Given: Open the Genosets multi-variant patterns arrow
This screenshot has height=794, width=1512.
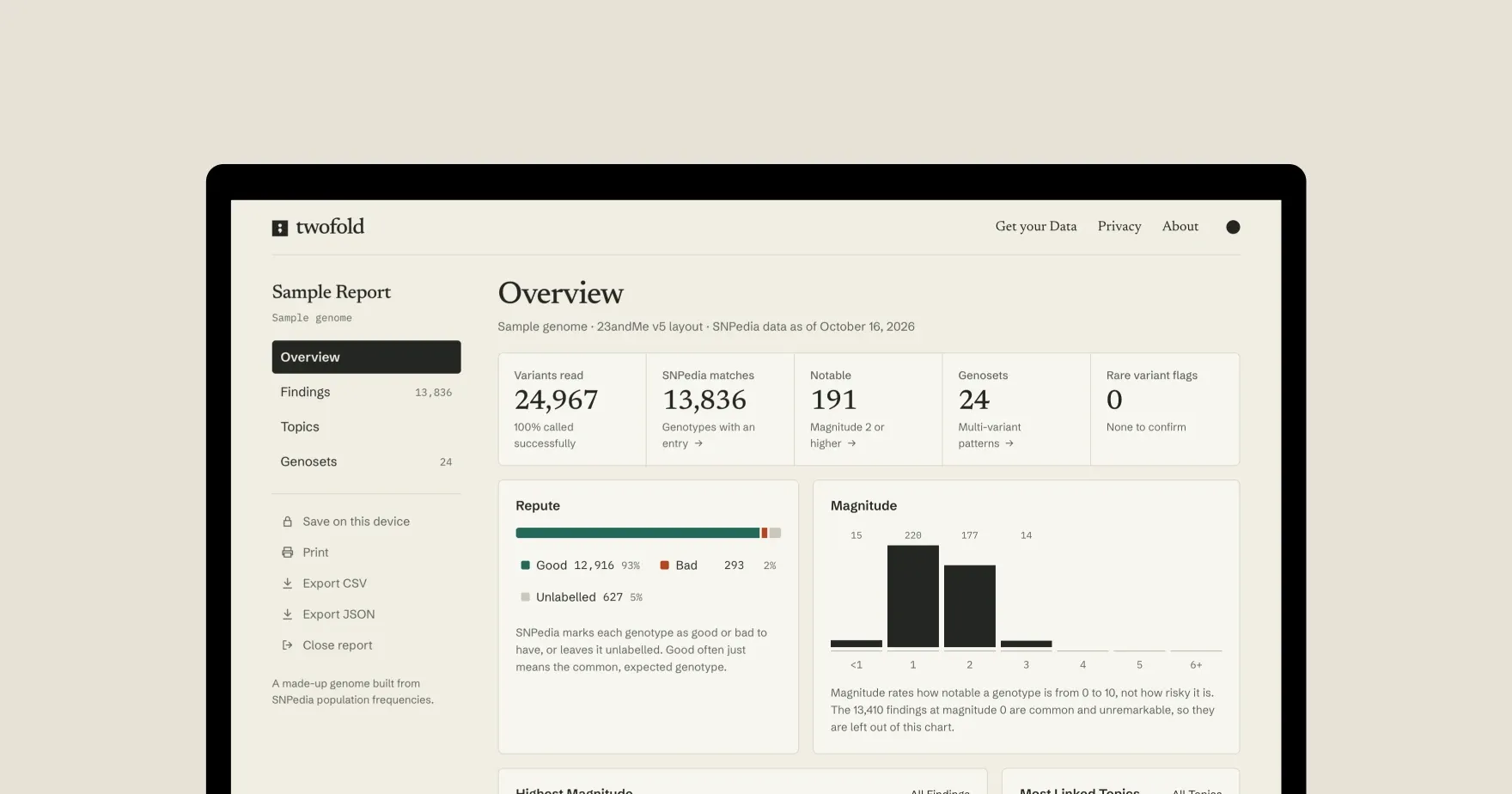Looking at the screenshot, I should pos(1009,443).
